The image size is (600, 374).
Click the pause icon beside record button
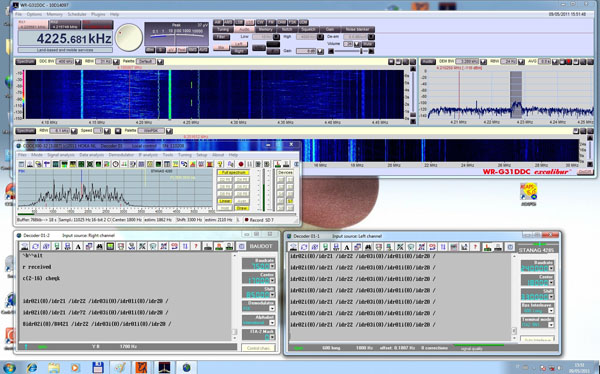[249, 164]
